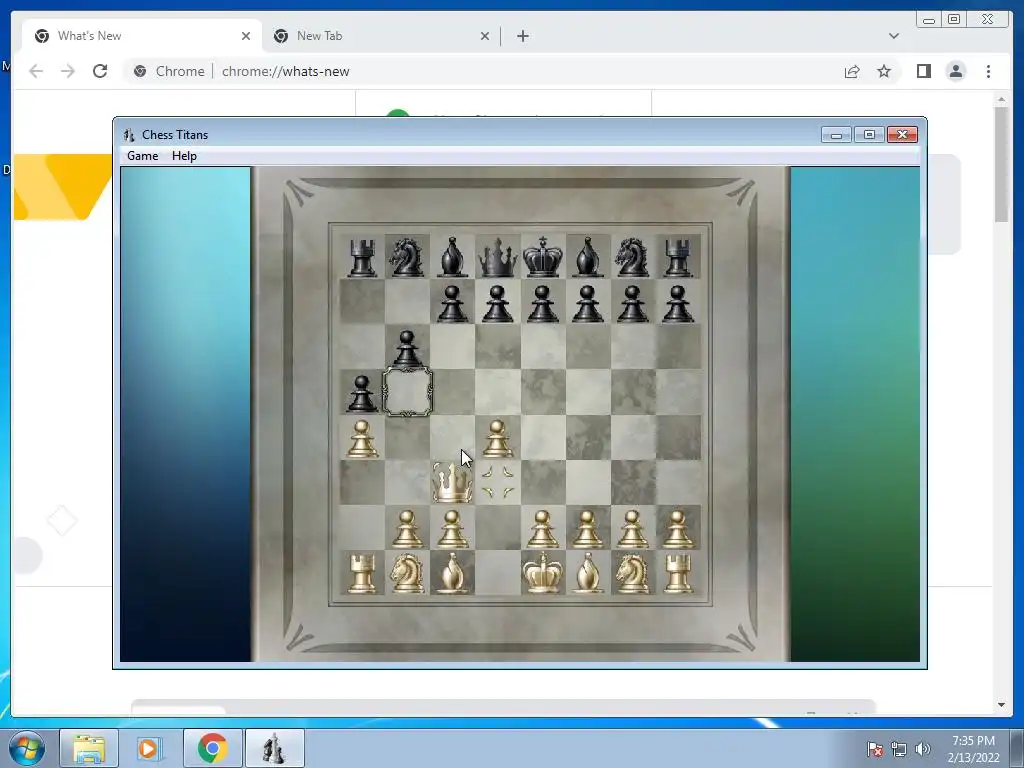
Task: Select the white bishop on f1
Action: tap(588, 573)
